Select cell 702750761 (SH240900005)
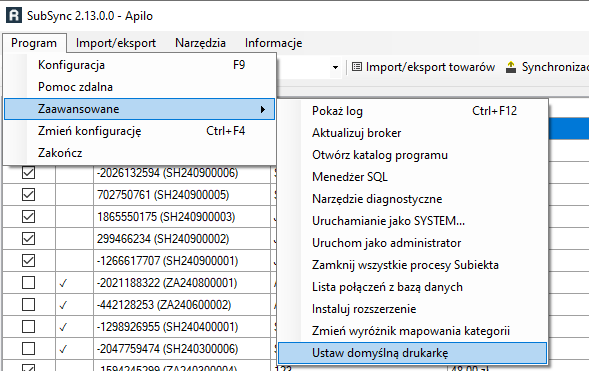Image resolution: width=589 pixels, height=371 pixels. [182, 195]
